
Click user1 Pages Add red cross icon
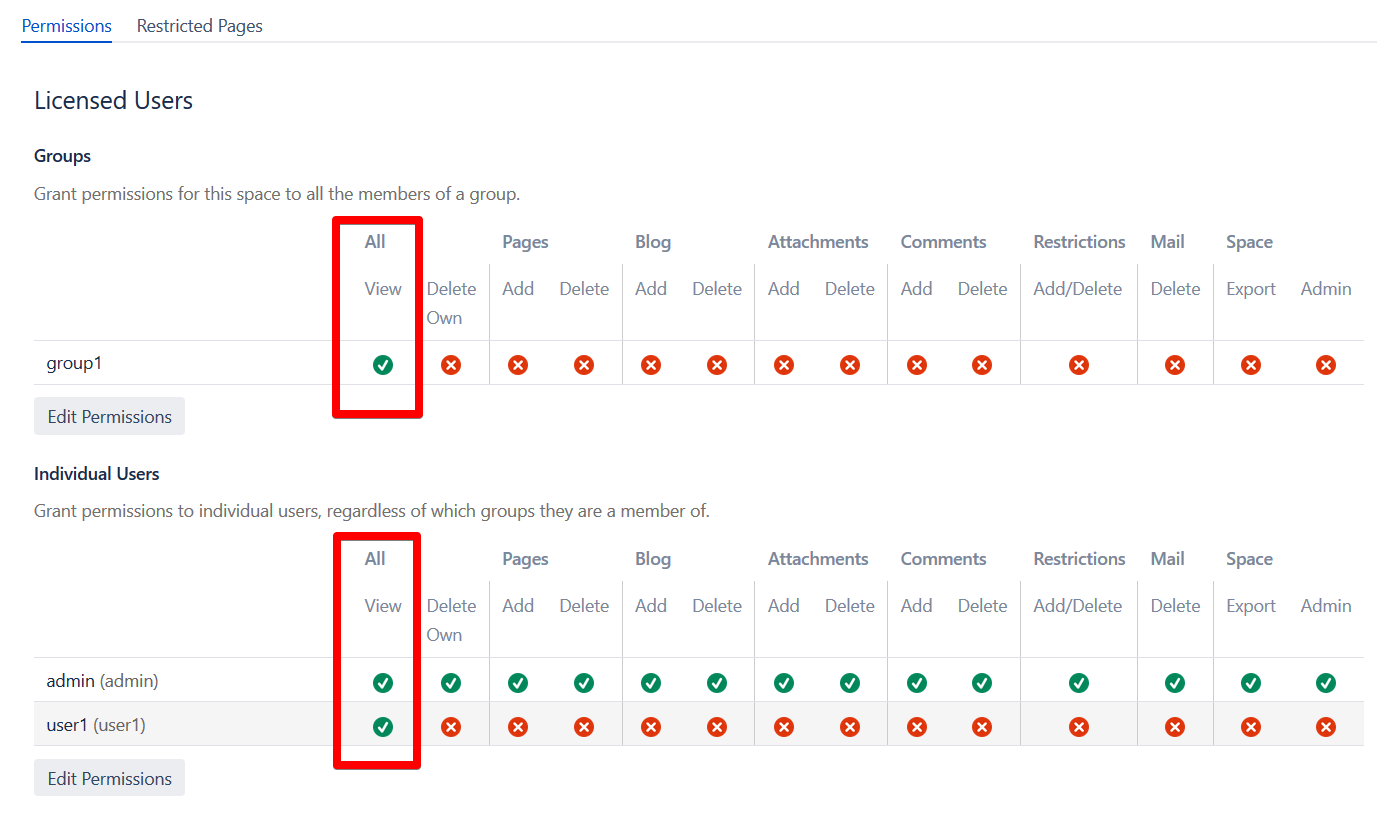pyautogui.click(x=518, y=727)
